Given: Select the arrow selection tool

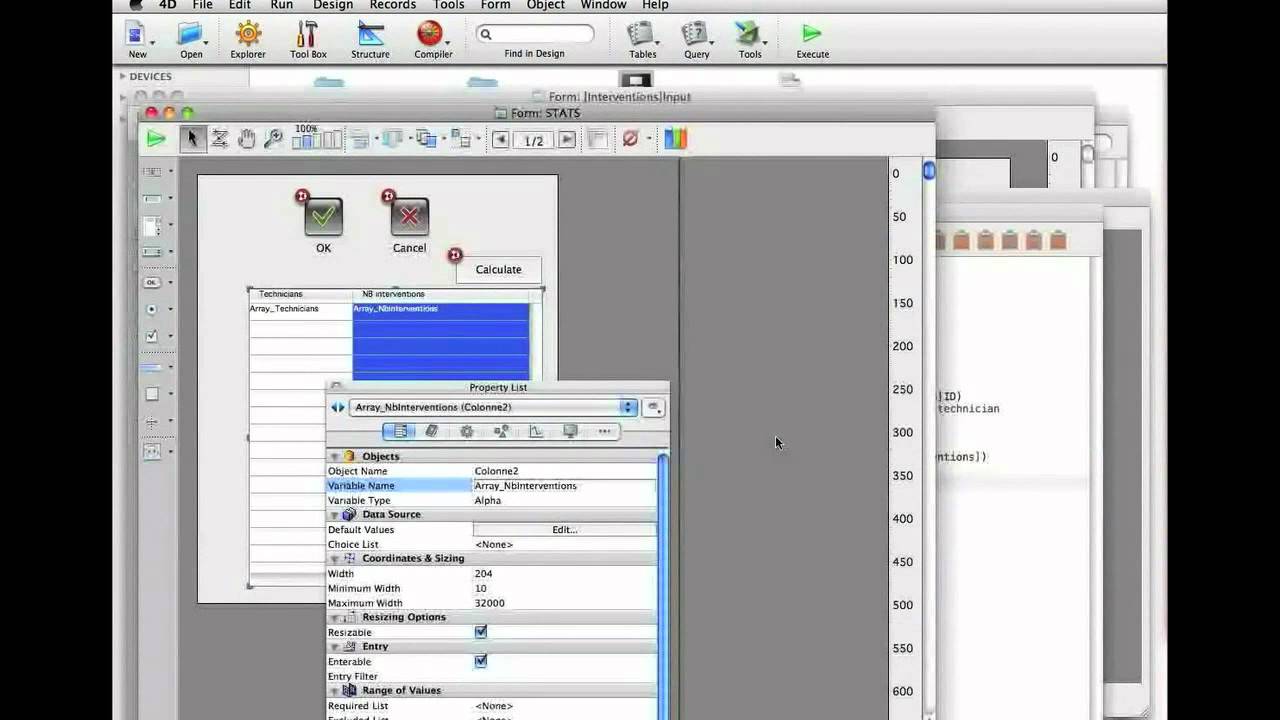Looking at the screenshot, I should [192, 139].
